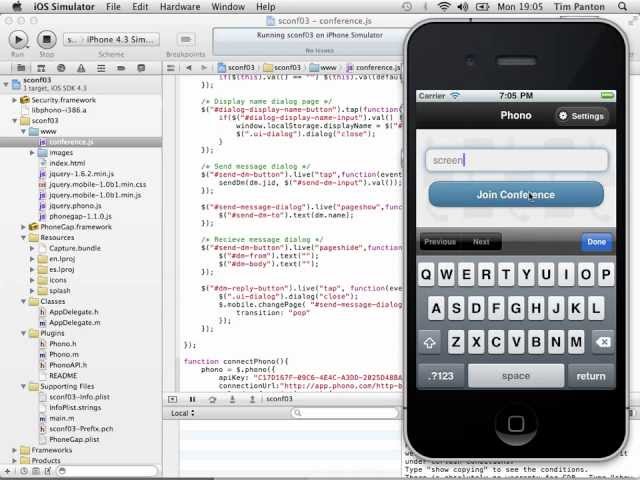Show the Search navigator

pyautogui.click(x=61, y=68)
